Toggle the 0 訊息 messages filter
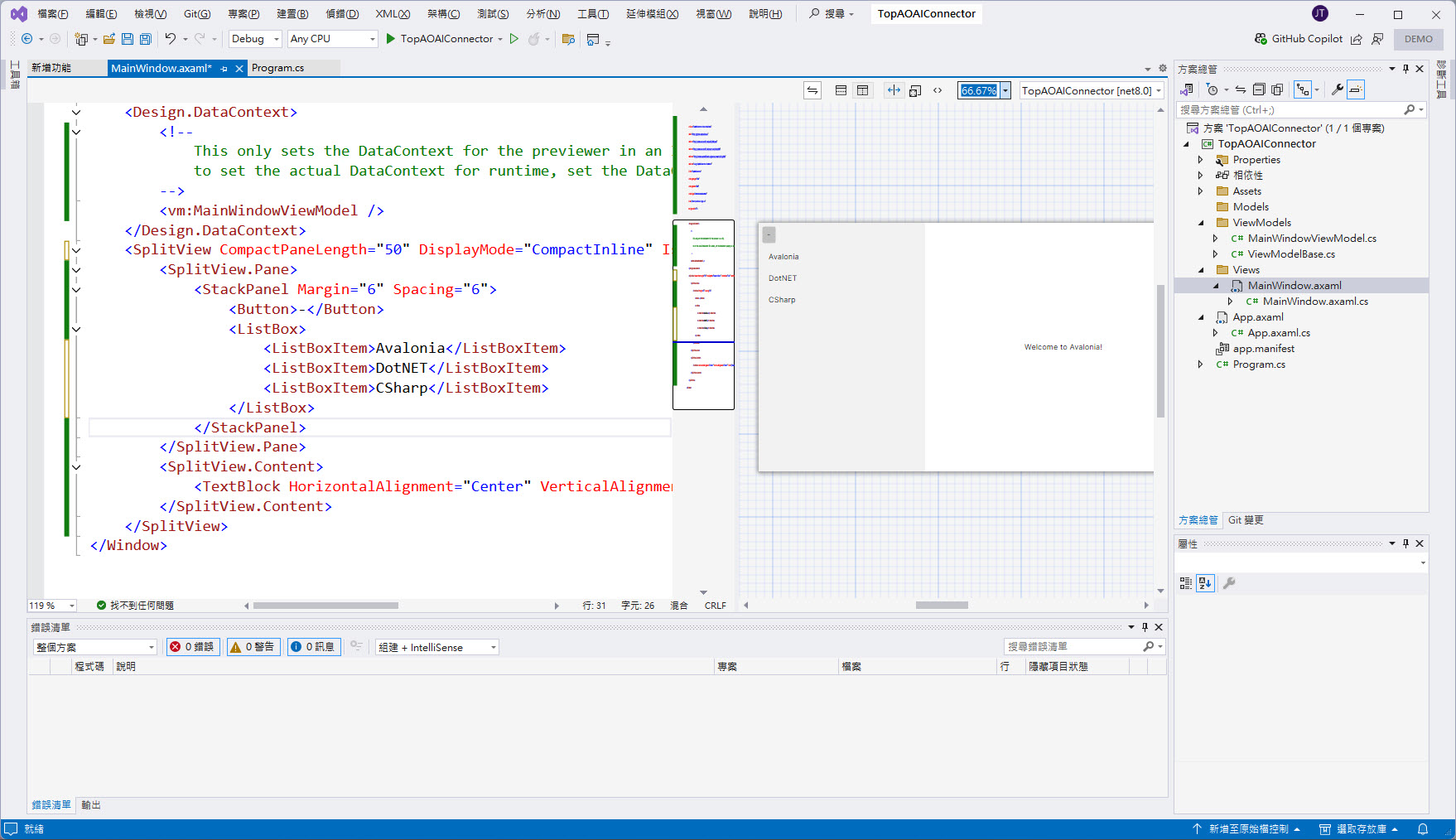The image size is (1456, 840). tap(314, 647)
